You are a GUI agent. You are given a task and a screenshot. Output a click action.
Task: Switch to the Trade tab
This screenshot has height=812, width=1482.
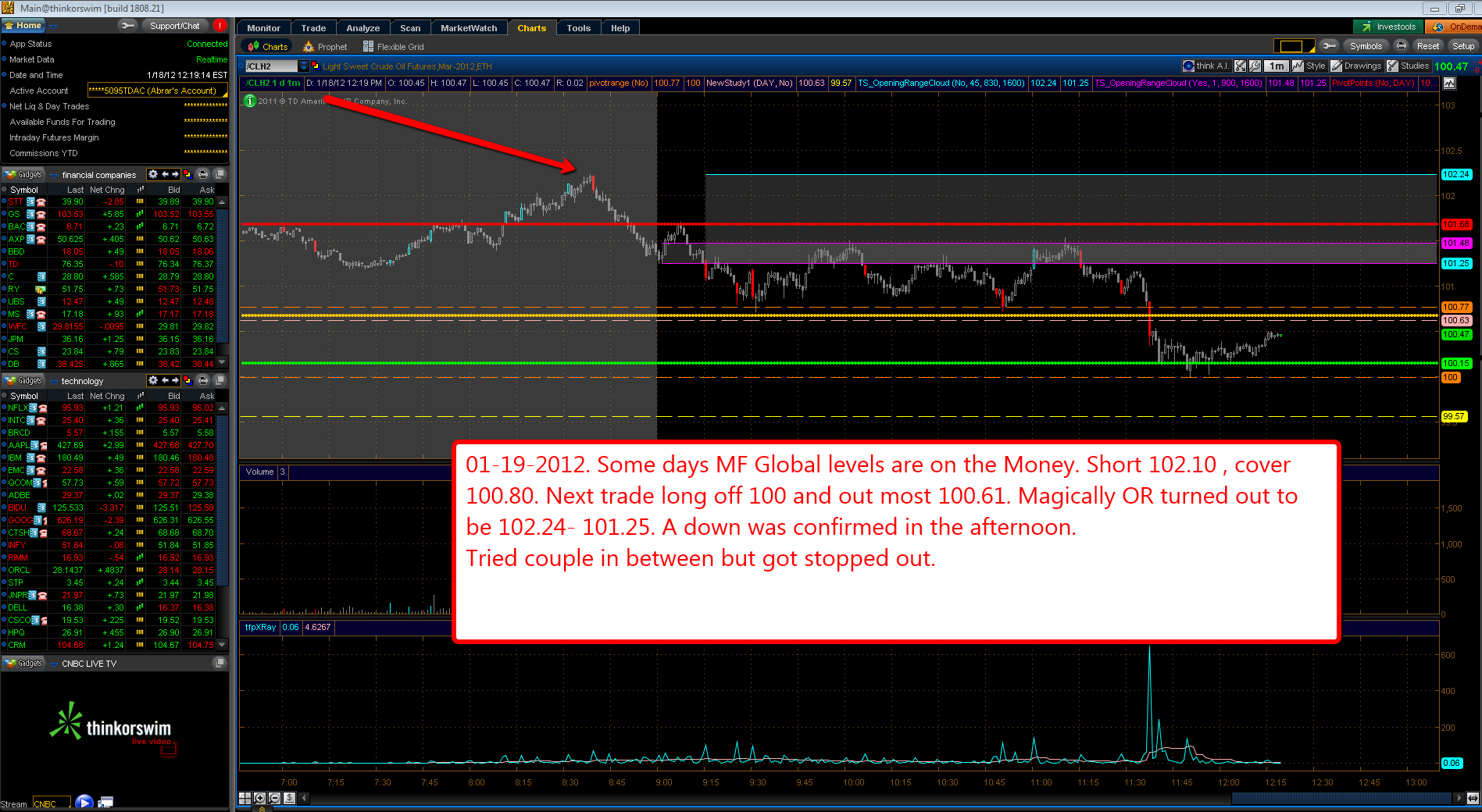coord(313,28)
